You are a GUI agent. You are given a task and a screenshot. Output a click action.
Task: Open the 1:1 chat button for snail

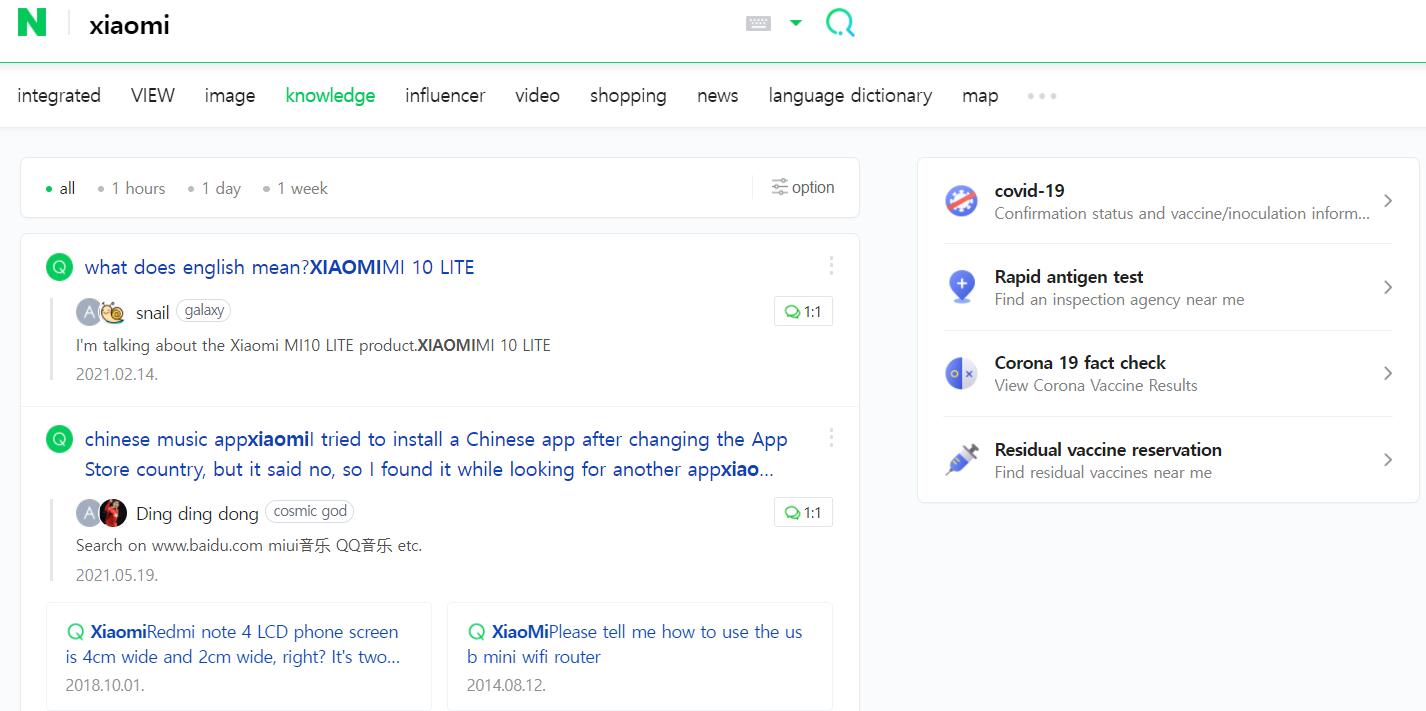pyautogui.click(x=803, y=312)
